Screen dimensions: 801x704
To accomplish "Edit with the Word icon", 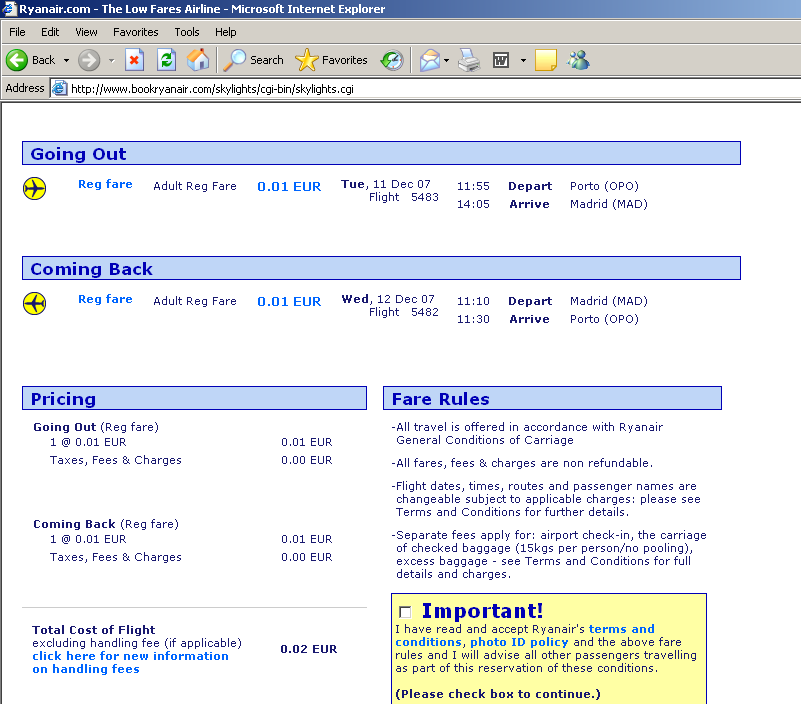I will [x=501, y=60].
